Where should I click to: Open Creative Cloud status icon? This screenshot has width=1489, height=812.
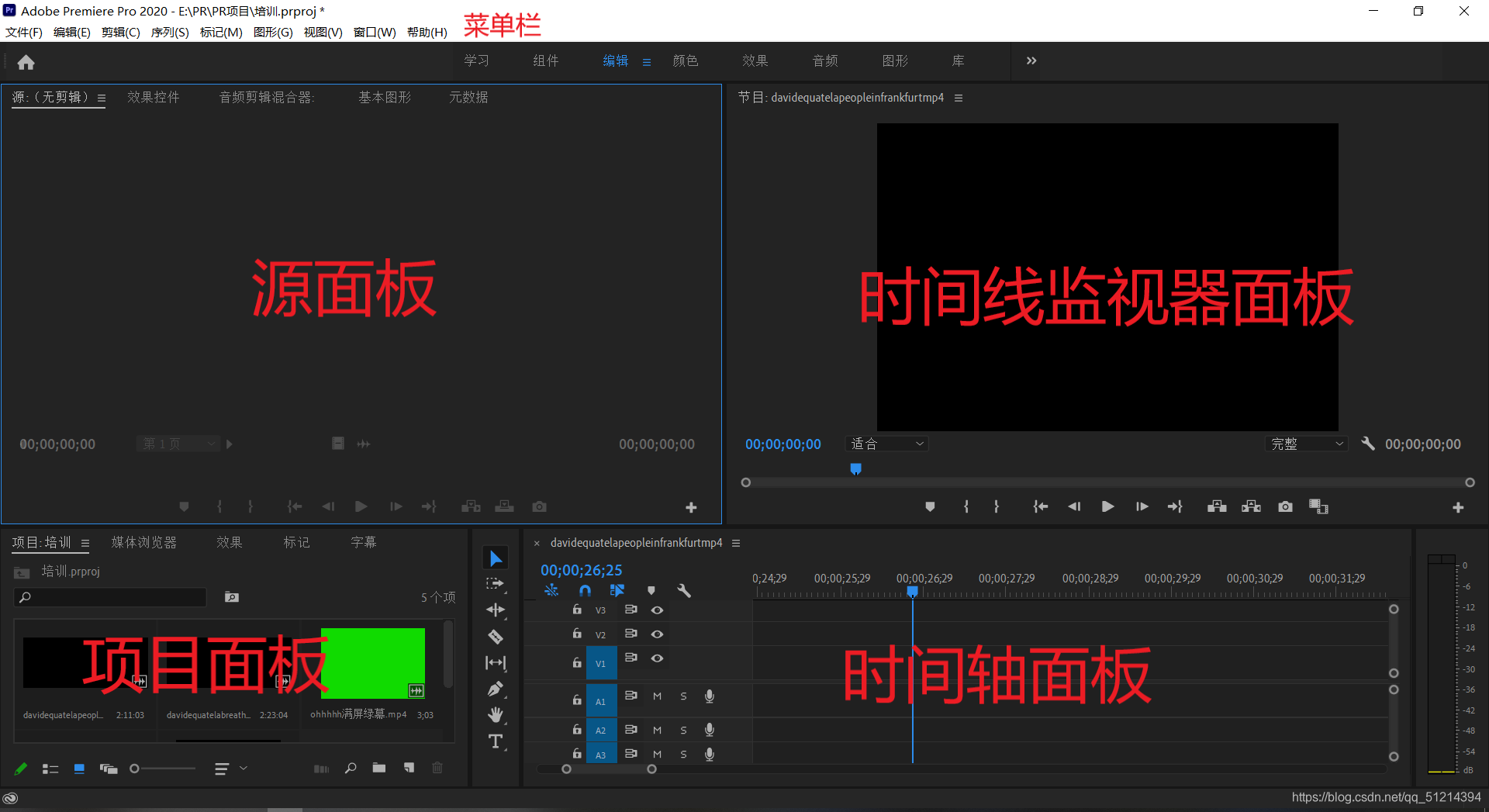[11, 798]
